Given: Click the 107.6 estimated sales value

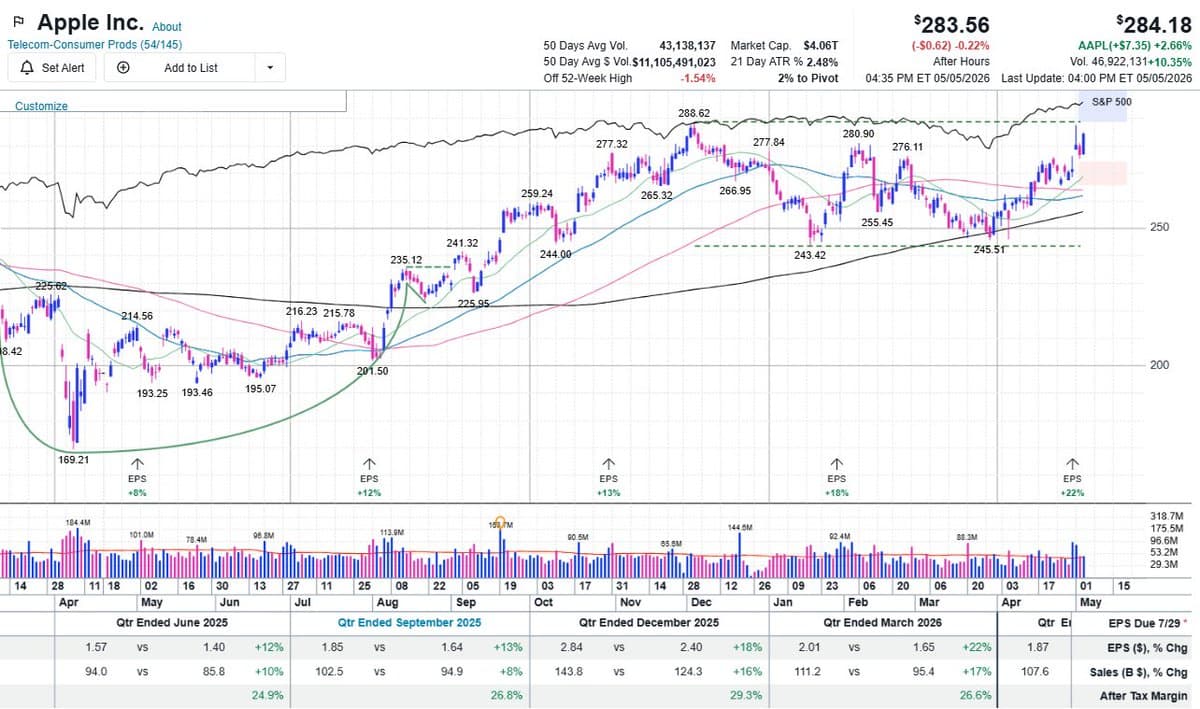Looking at the screenshot, I should point(1035,672).
